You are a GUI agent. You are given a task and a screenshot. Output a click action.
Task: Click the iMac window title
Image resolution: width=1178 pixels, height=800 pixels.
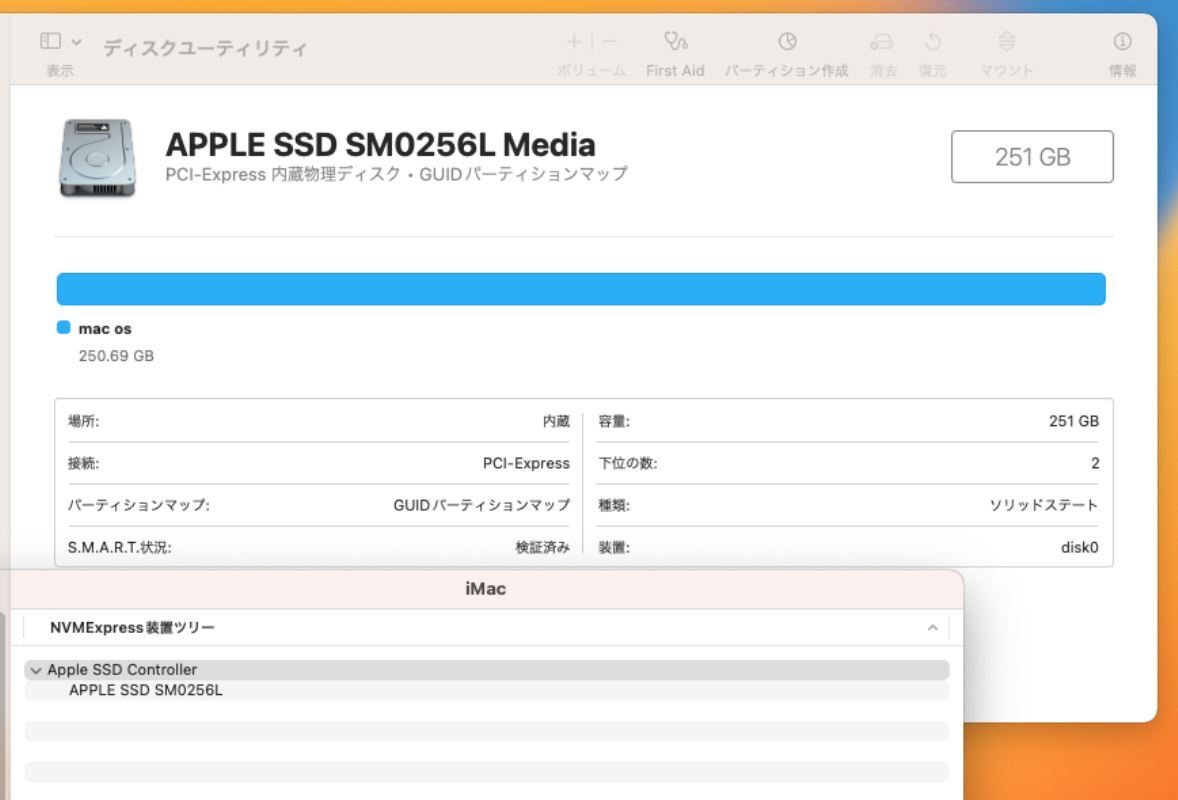pyautogui.click(x=485, y=589)
